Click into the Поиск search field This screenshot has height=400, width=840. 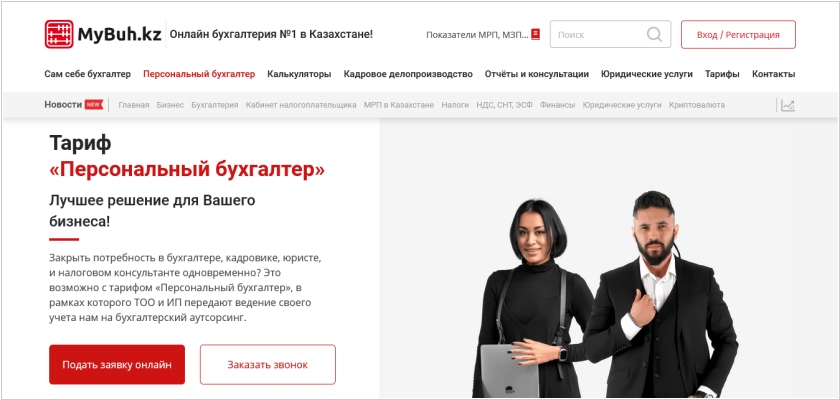point(610,34)
